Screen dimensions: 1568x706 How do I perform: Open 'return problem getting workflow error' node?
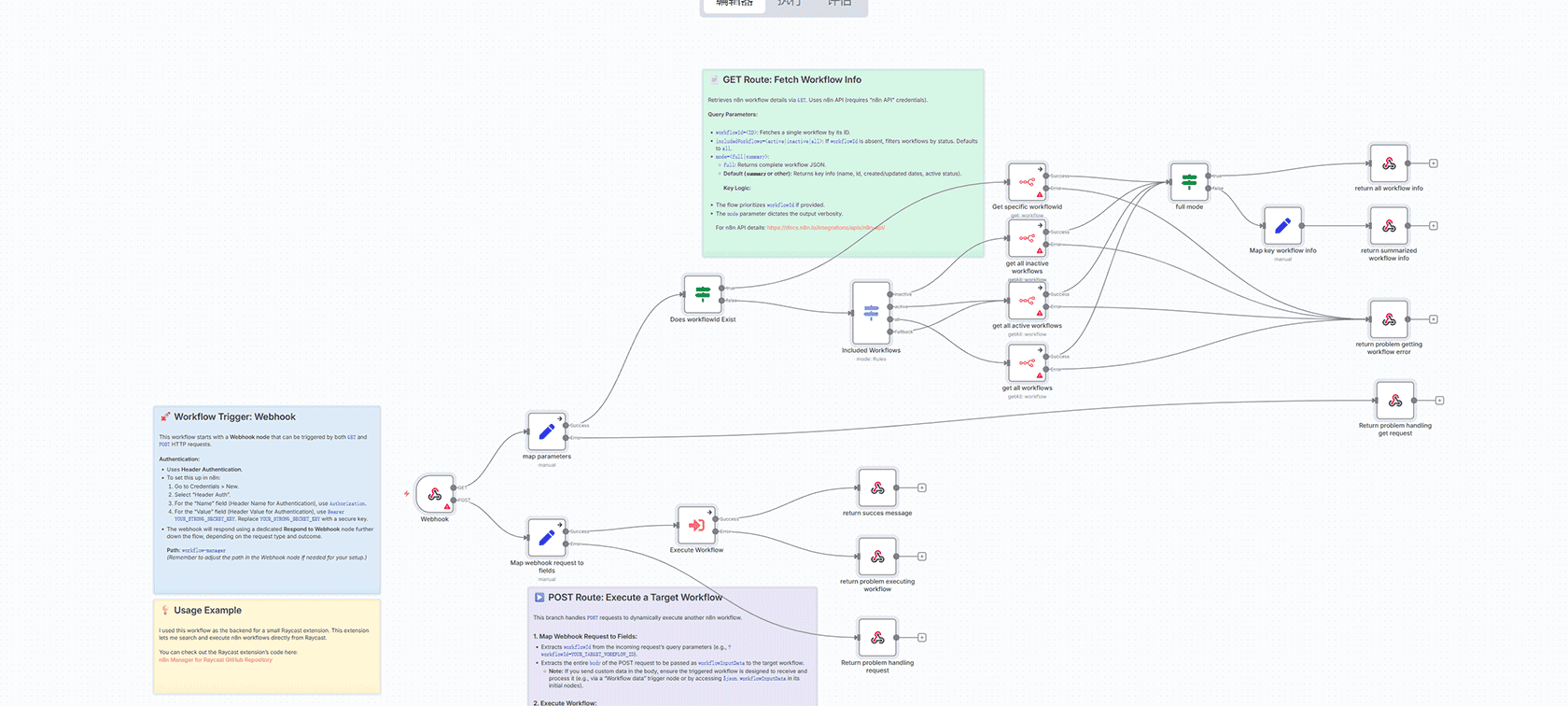click(x=1388, y=319)
